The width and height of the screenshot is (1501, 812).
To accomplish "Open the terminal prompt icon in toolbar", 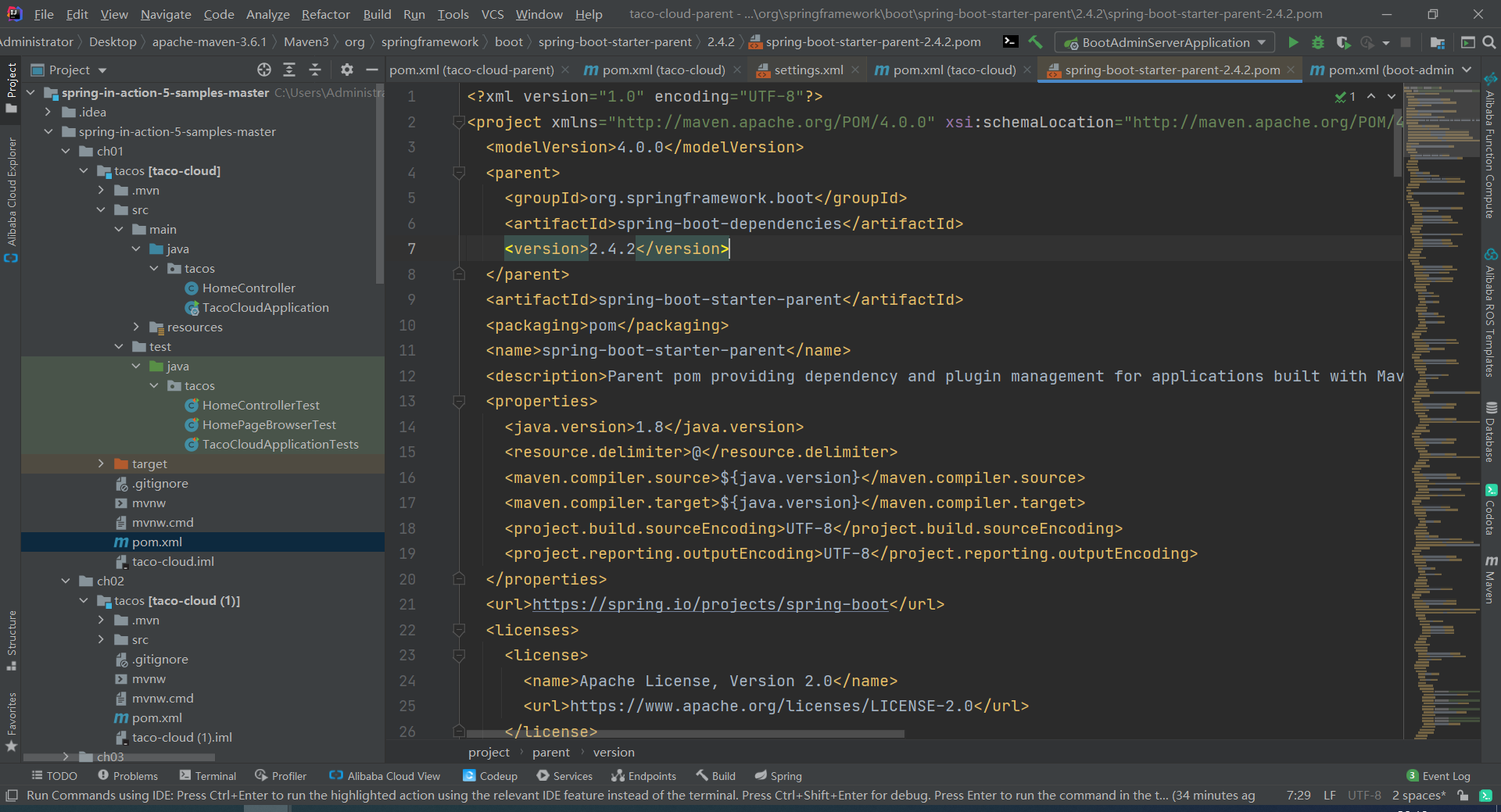I will click(1011, 41).
